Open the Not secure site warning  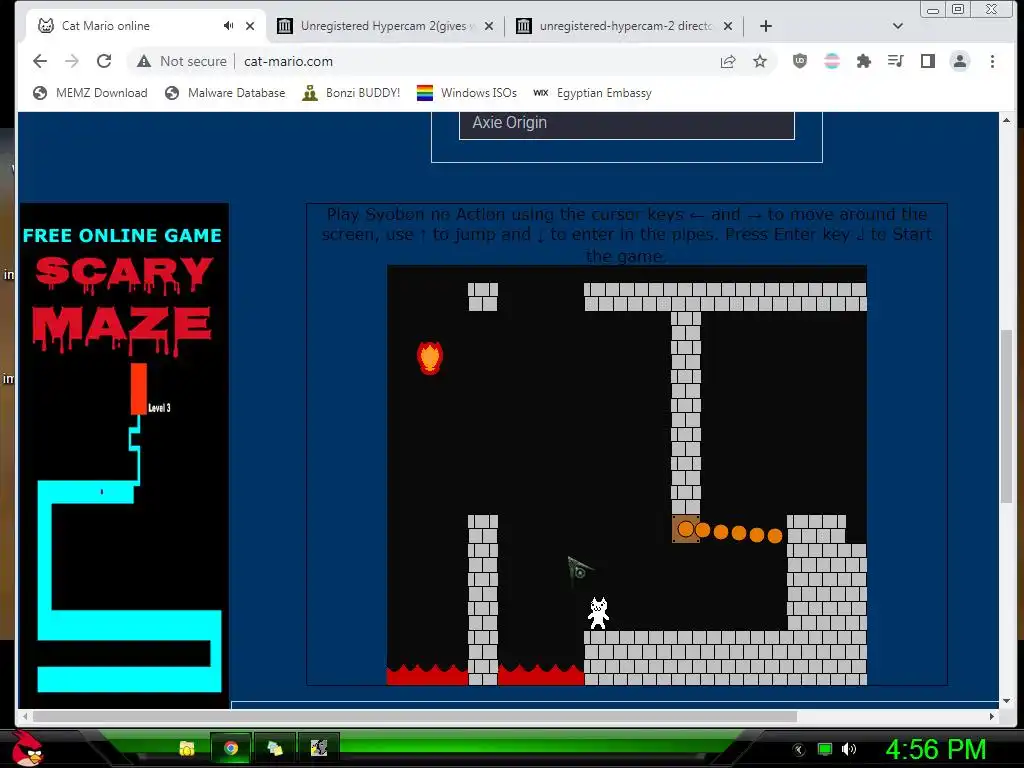coord(182,61)
